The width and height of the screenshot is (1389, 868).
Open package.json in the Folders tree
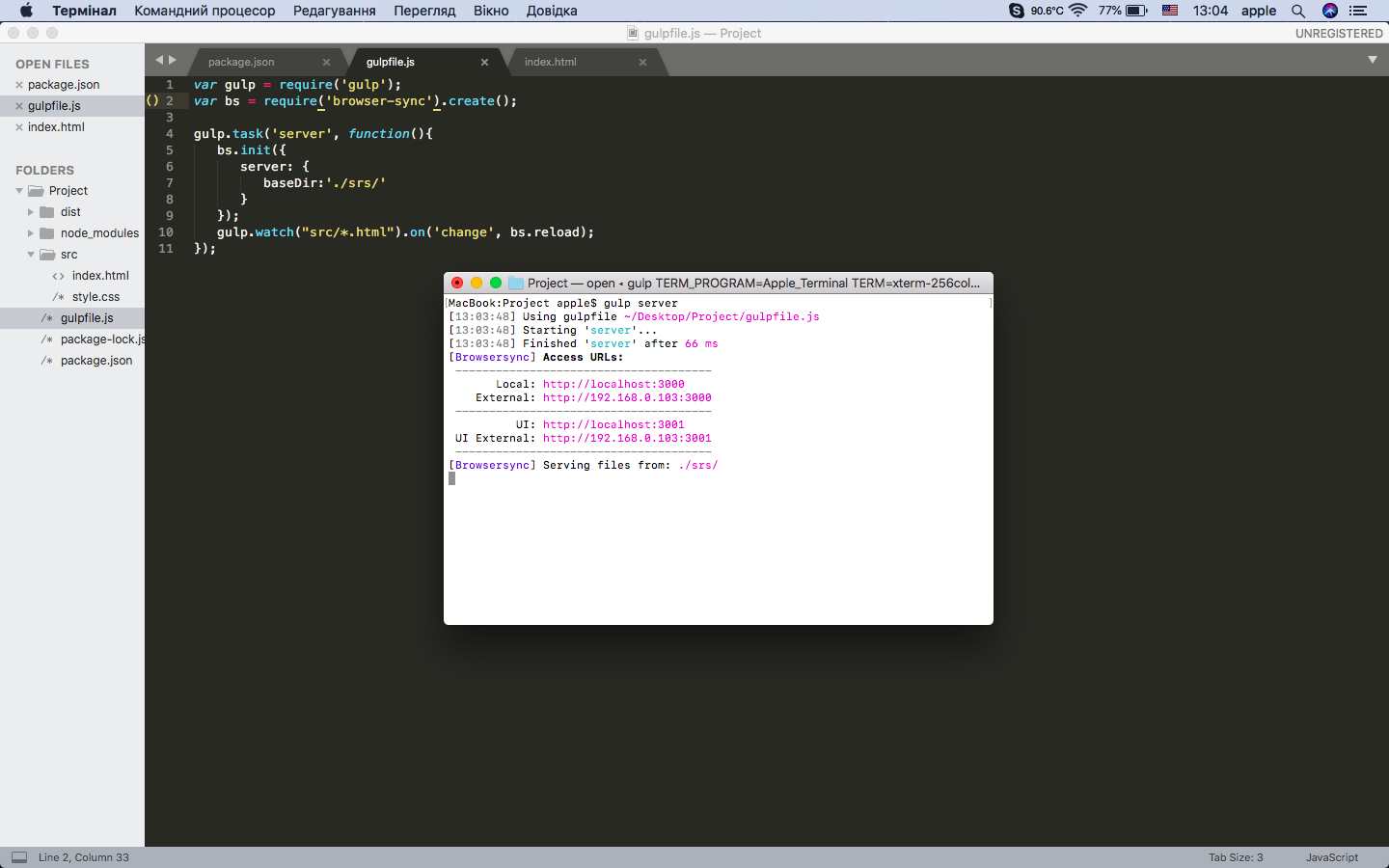[96, 361]
